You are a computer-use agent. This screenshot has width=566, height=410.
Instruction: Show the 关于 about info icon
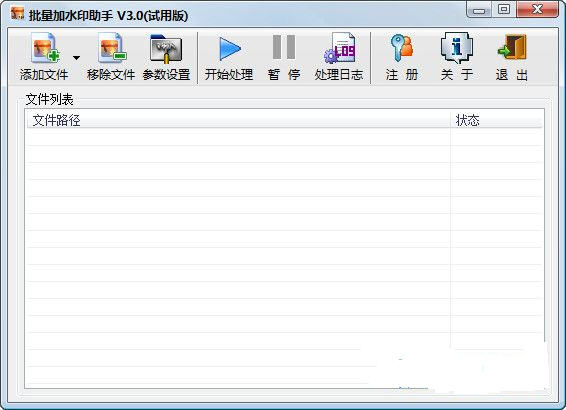(x=457, y=47)
